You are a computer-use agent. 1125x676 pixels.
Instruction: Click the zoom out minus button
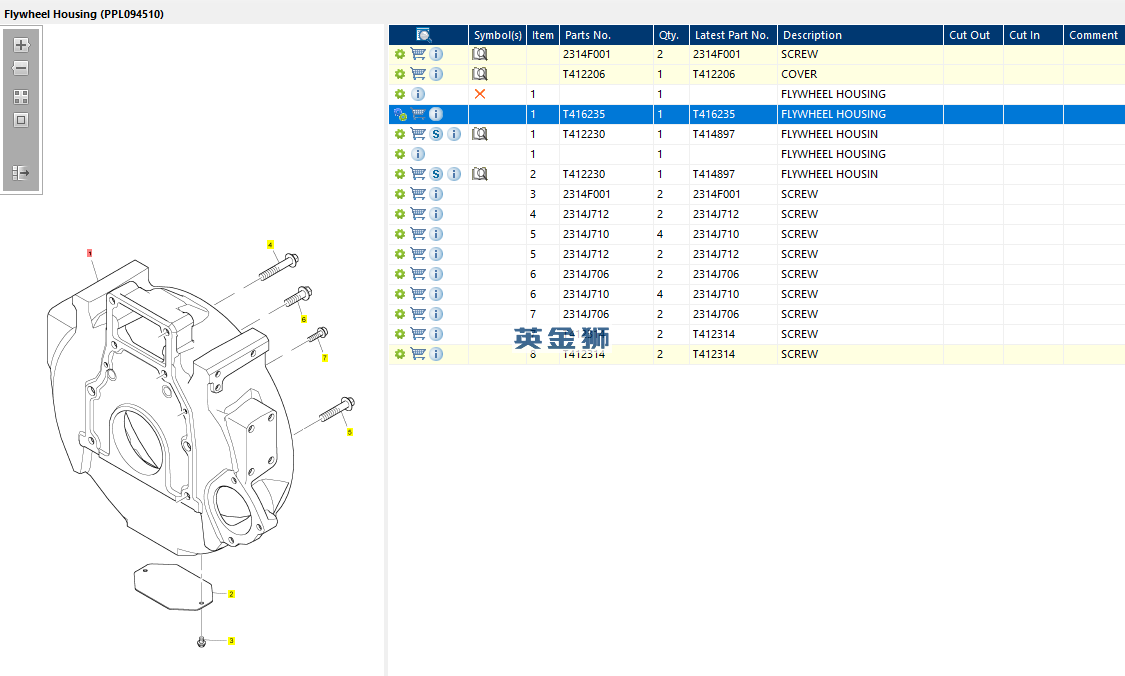coord(20,69)
